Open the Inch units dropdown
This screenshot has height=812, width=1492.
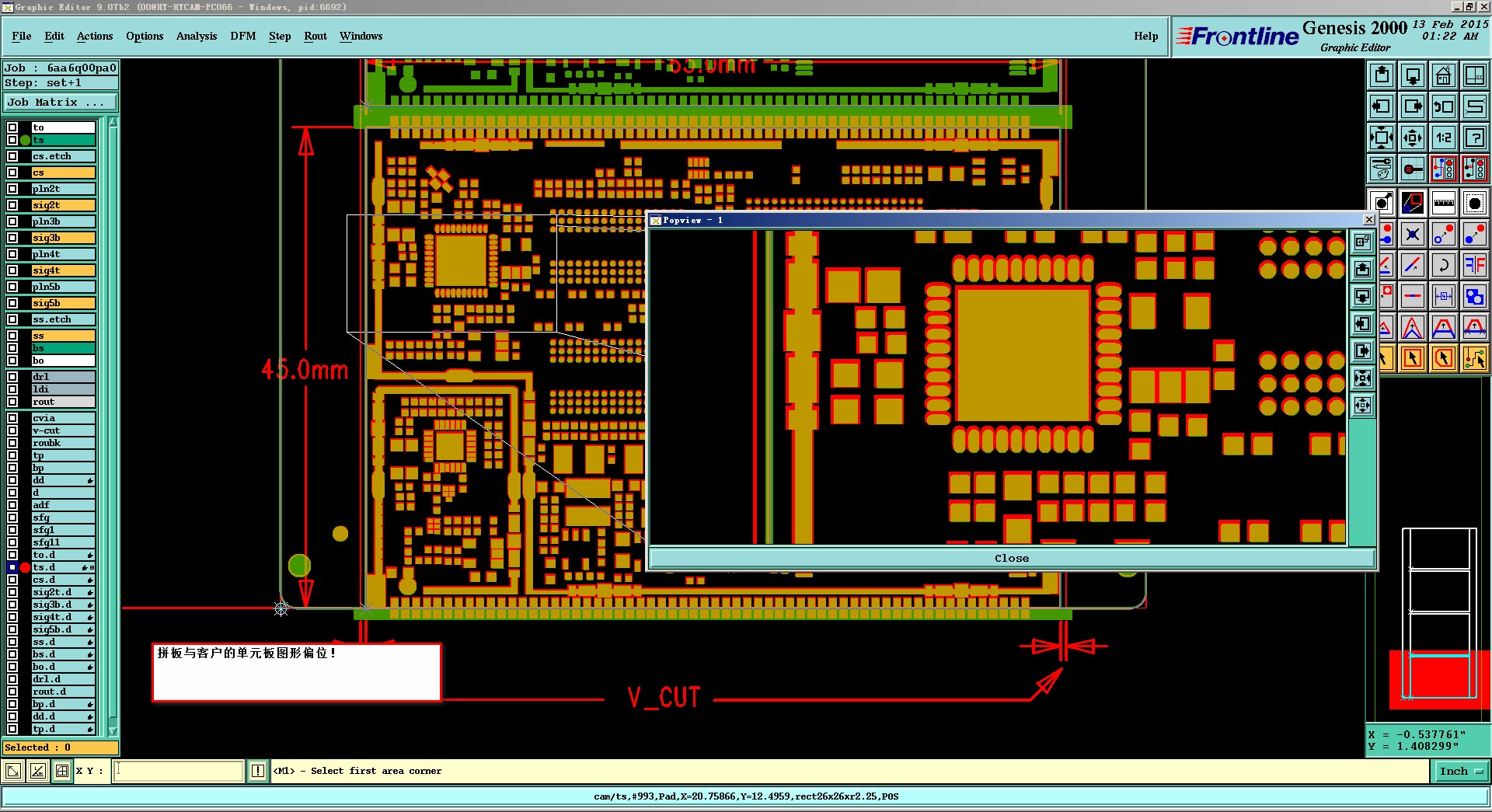coord(1460,771)
